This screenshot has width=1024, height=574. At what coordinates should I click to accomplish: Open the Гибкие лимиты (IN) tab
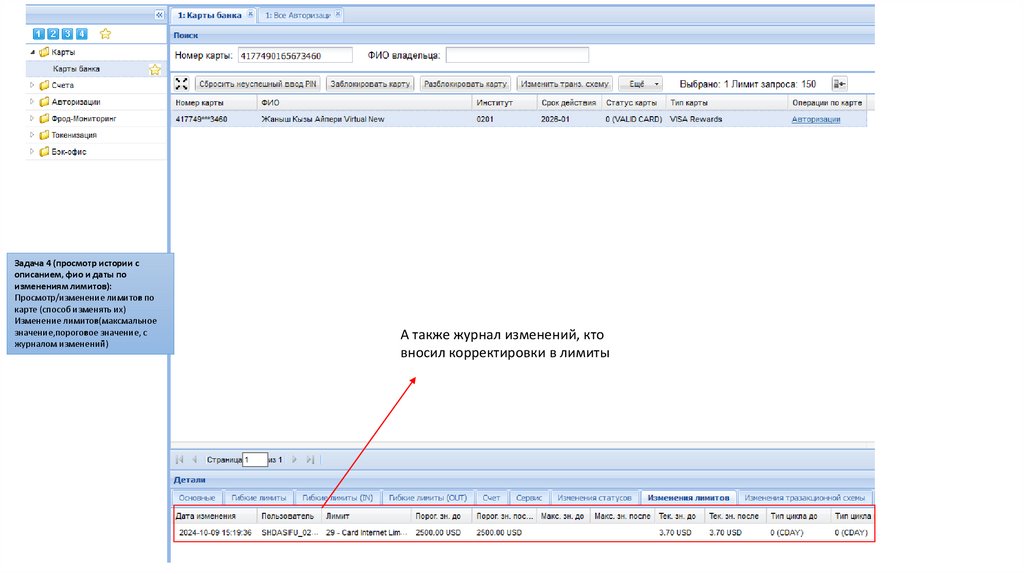tap(337, 498)
